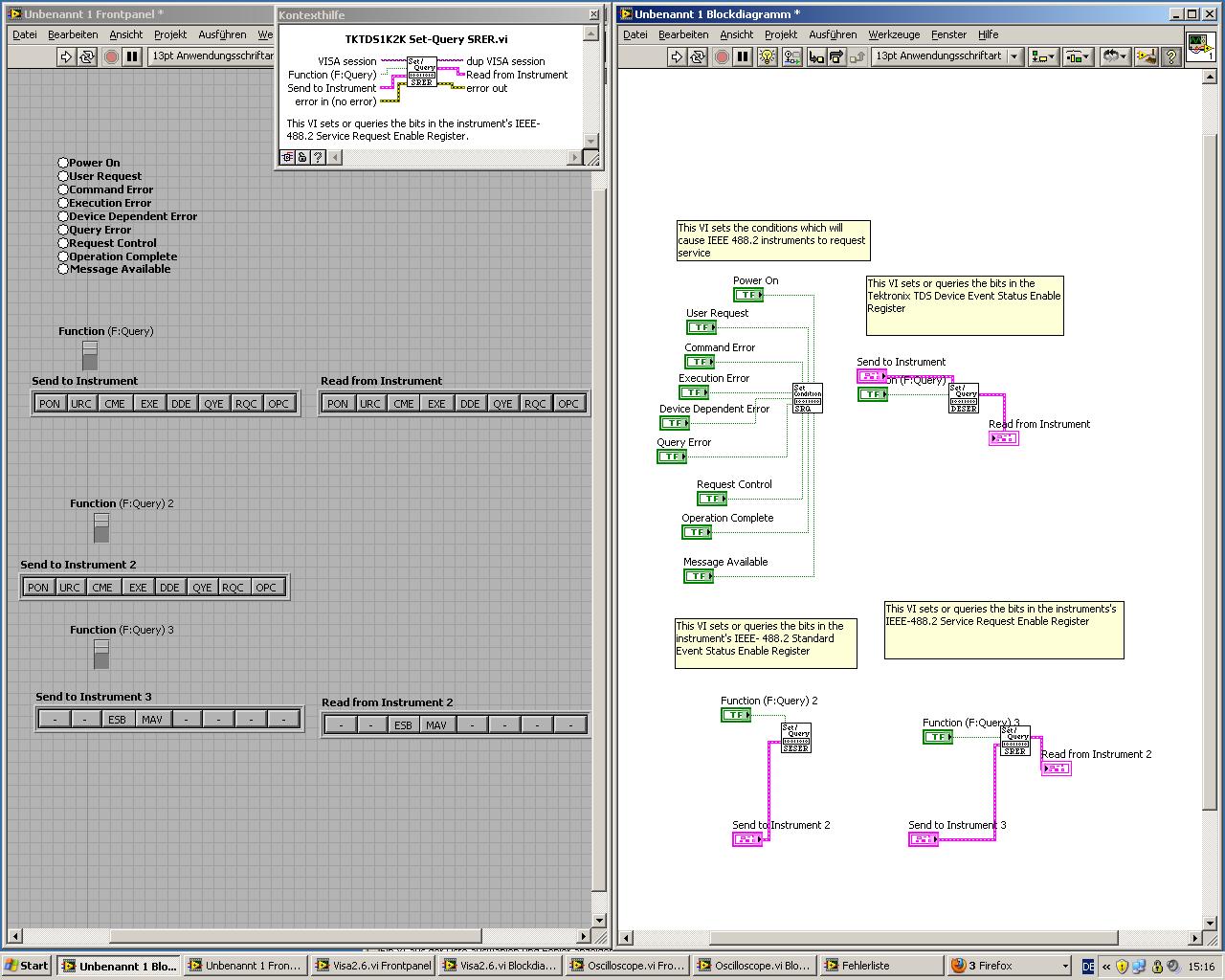
Task: Expand the Reorder dropdown
Action: point(1113,56)
